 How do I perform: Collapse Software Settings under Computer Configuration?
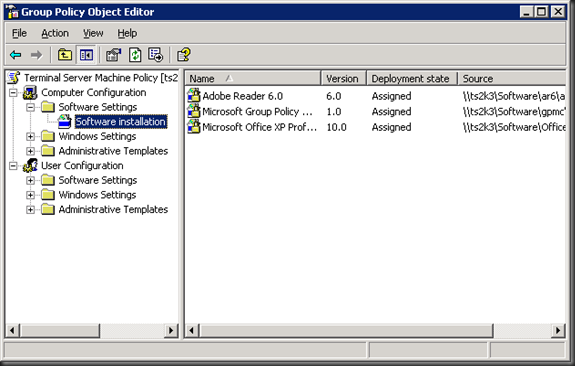[30, 107]
